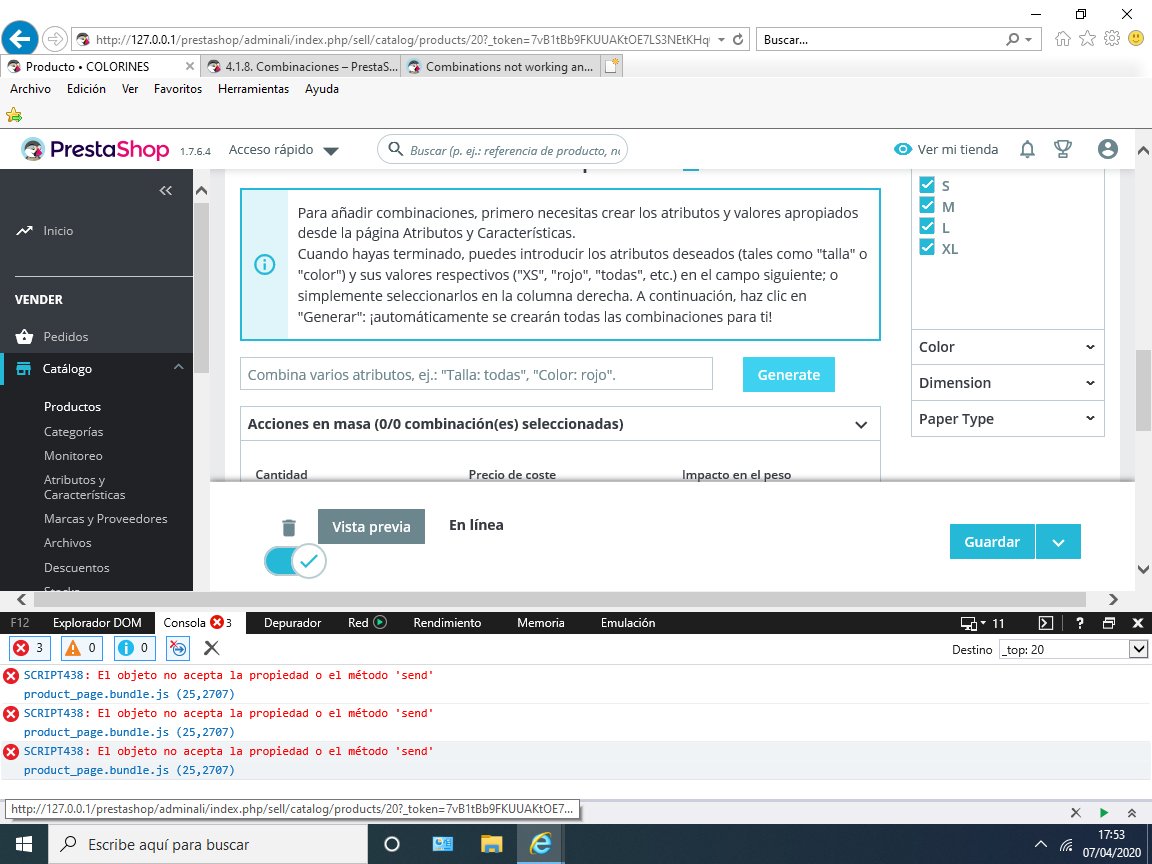Click the warnings filter icon in console
The width and height of the screenshot is (1152, 864).
[x=82, y=648]
